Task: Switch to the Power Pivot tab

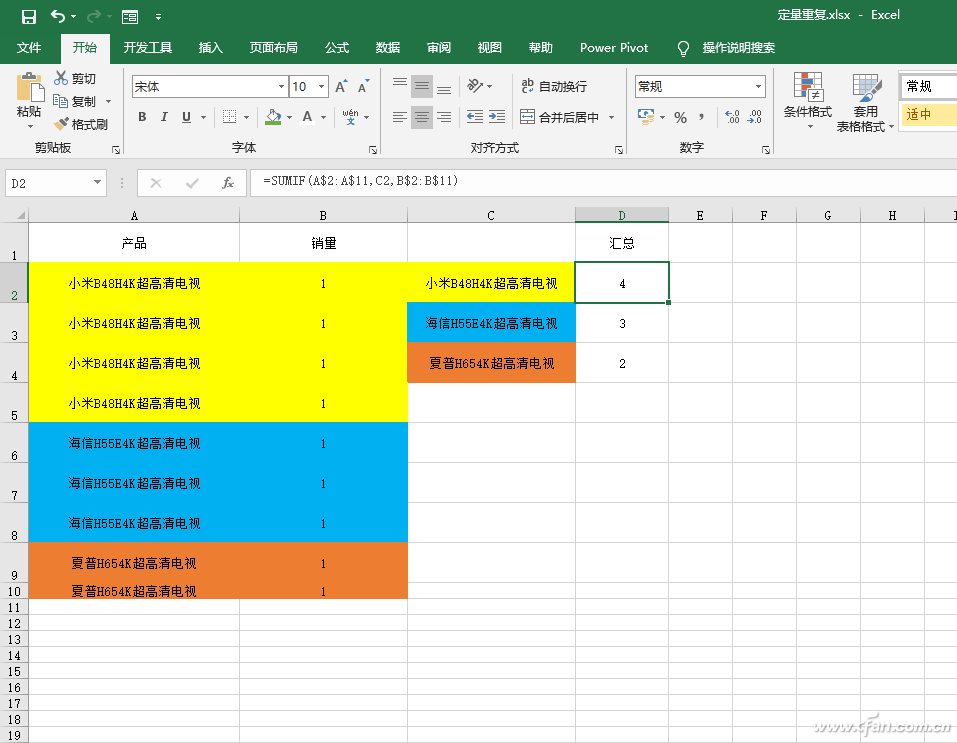Action: pyautogui.click(x=614, y=48)
